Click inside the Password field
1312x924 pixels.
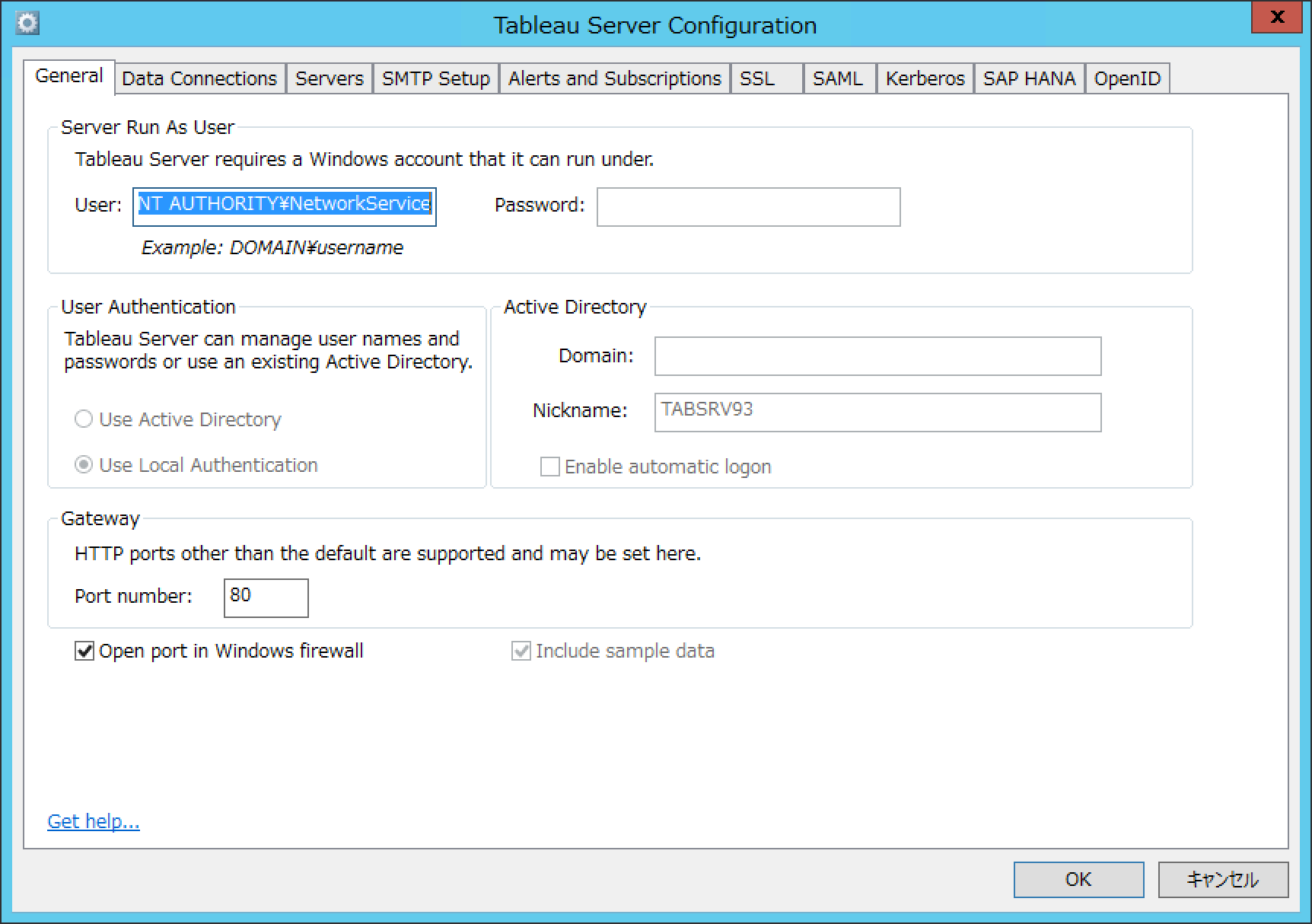747,206
